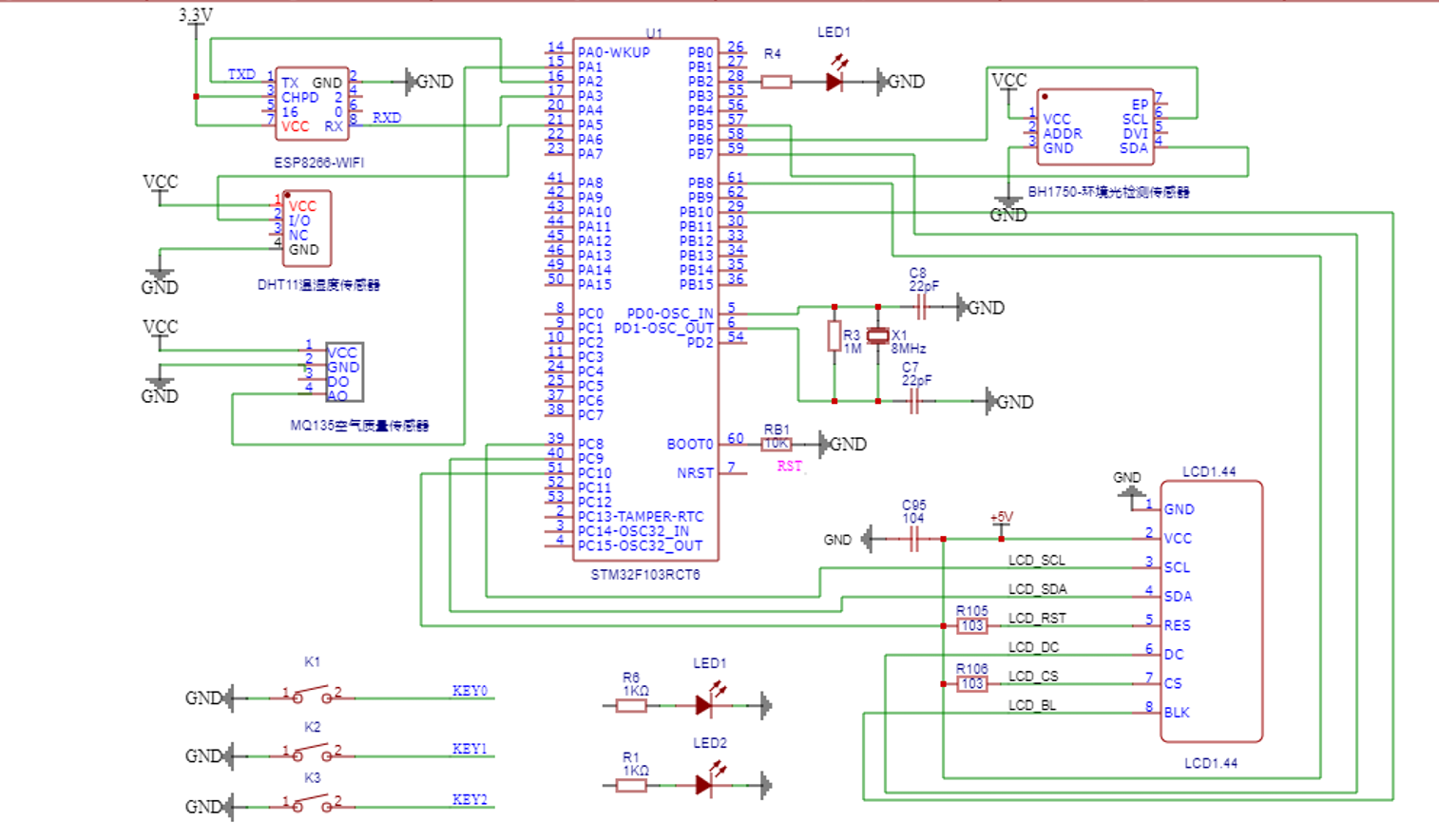1439x840 pixels.
Task: Click the BOOT0 pin name
Action: coord(690,444)
